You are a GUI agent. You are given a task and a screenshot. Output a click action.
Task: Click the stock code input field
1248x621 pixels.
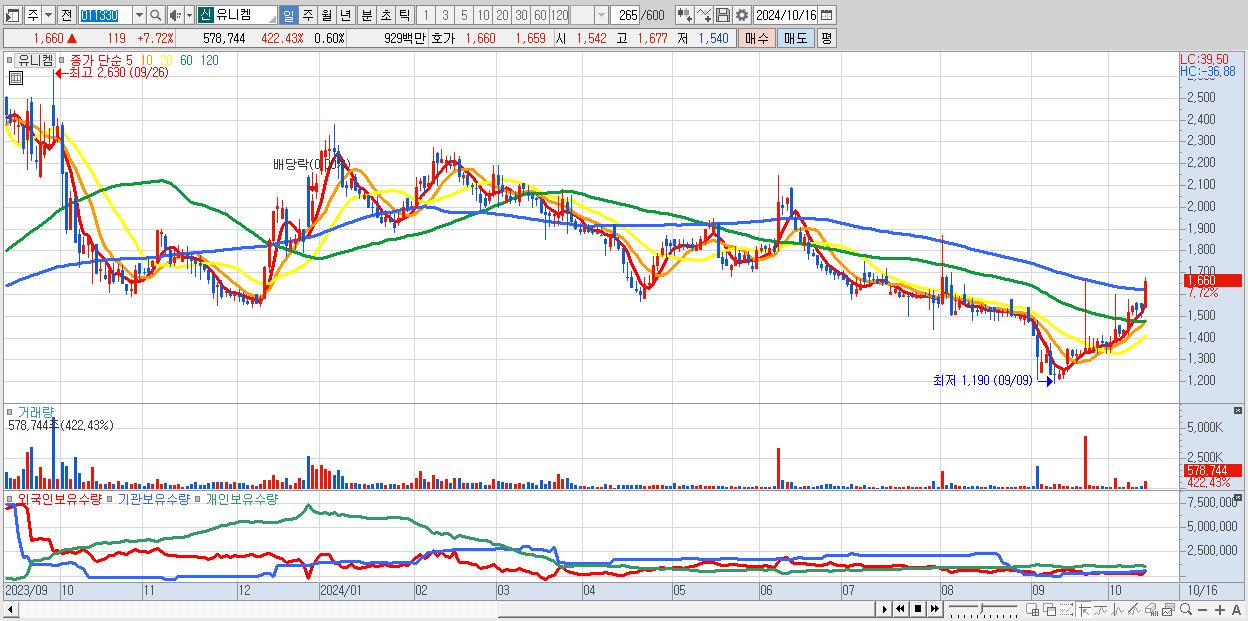click(x=105, y=15)
